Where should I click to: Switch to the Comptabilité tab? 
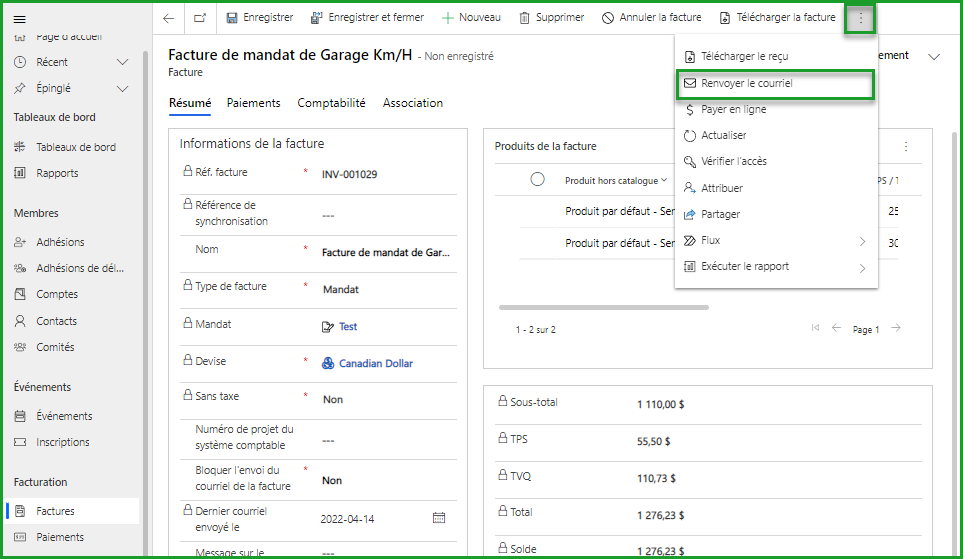tap(331, 103)
